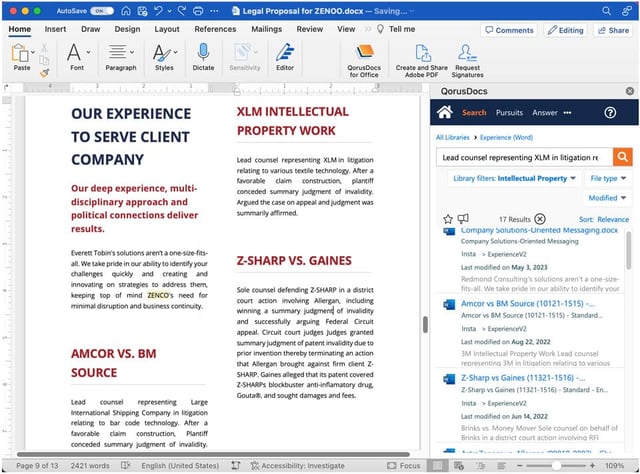640x474 pixels.
Task: Switch to the Mailings tab
Action: (x=267, y=29)
